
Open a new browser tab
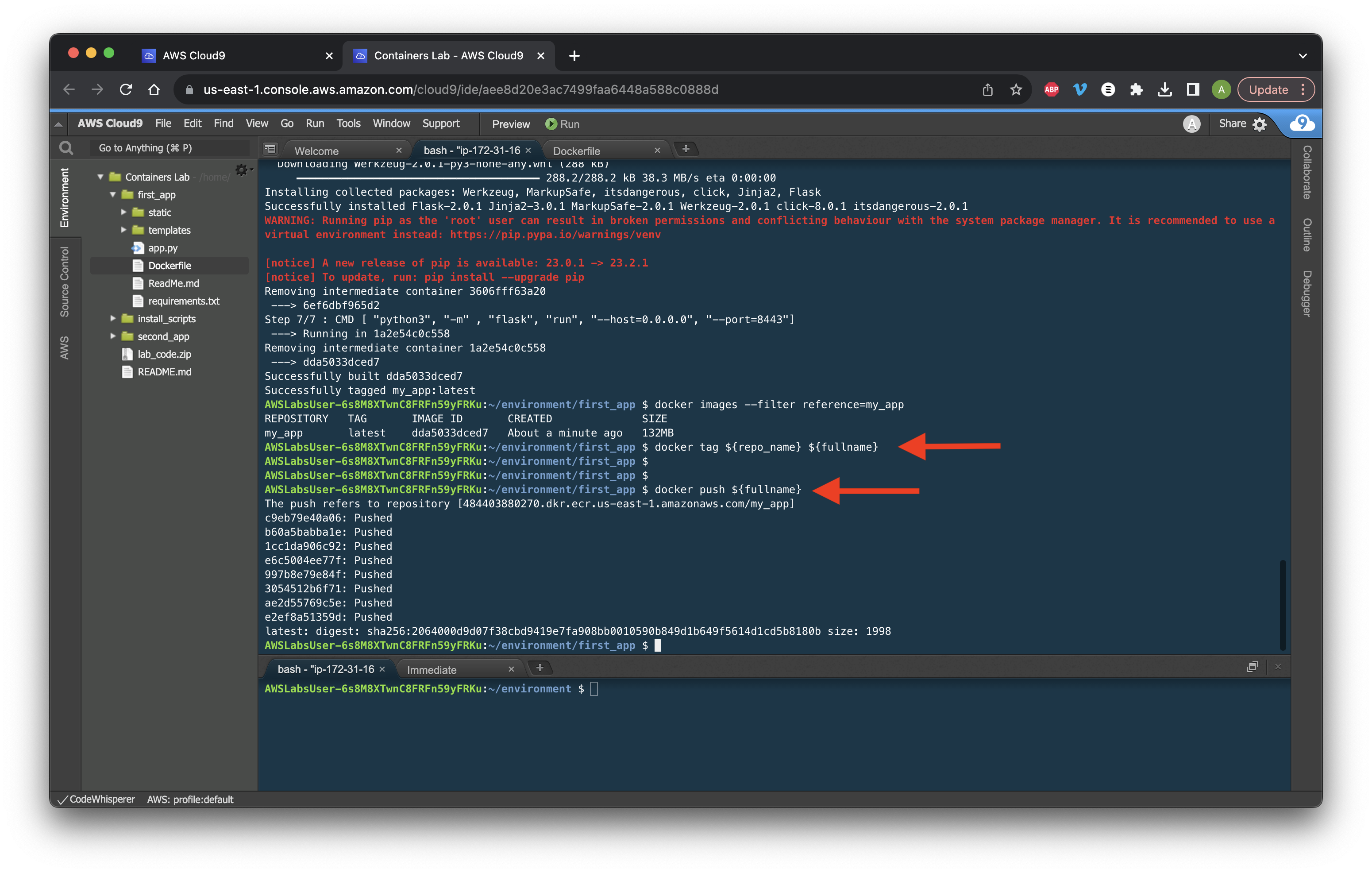pyautogui.click(x=574, y=55)
